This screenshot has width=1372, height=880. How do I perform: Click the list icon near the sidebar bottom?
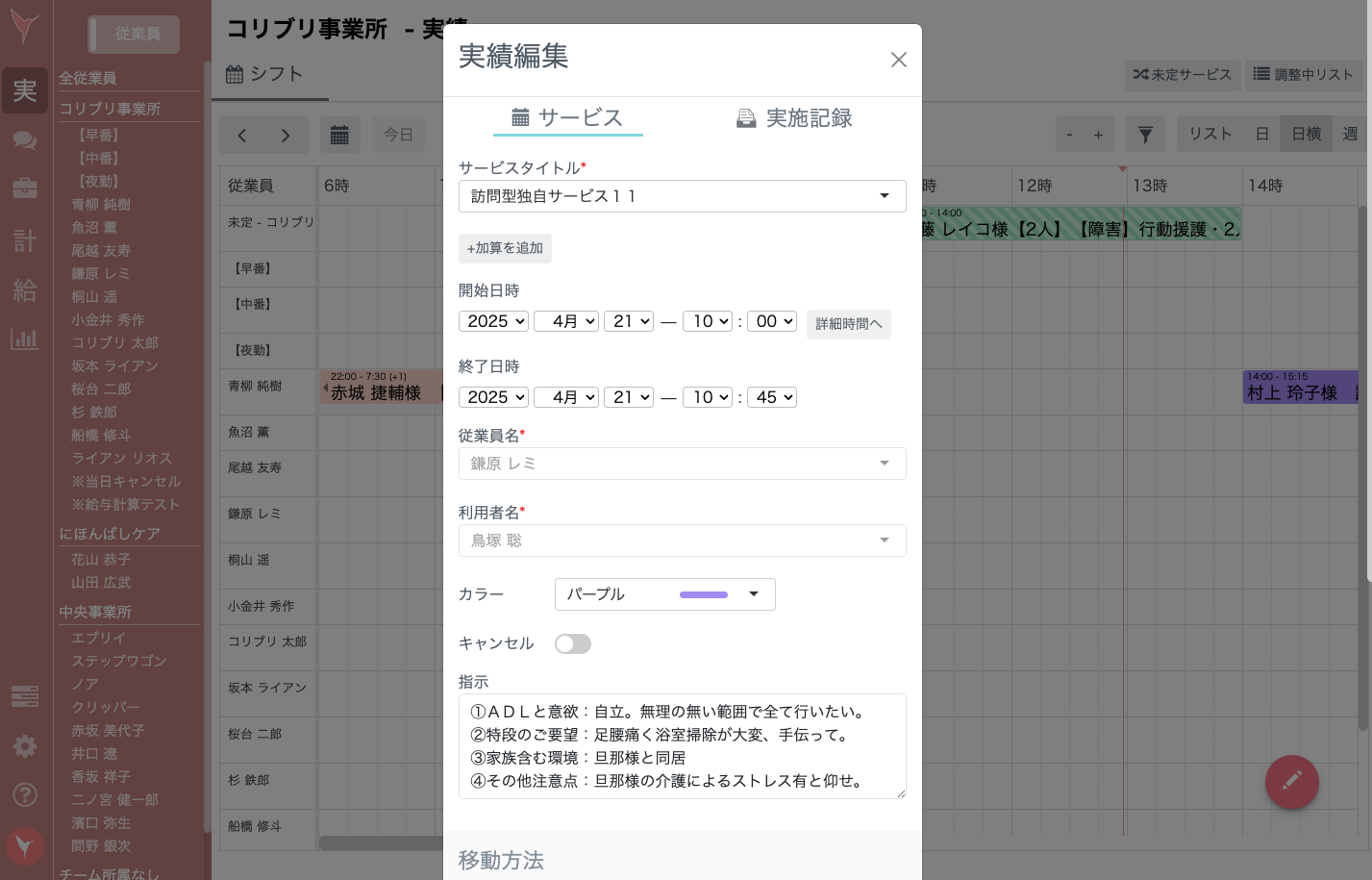click(x=24, y=695)
